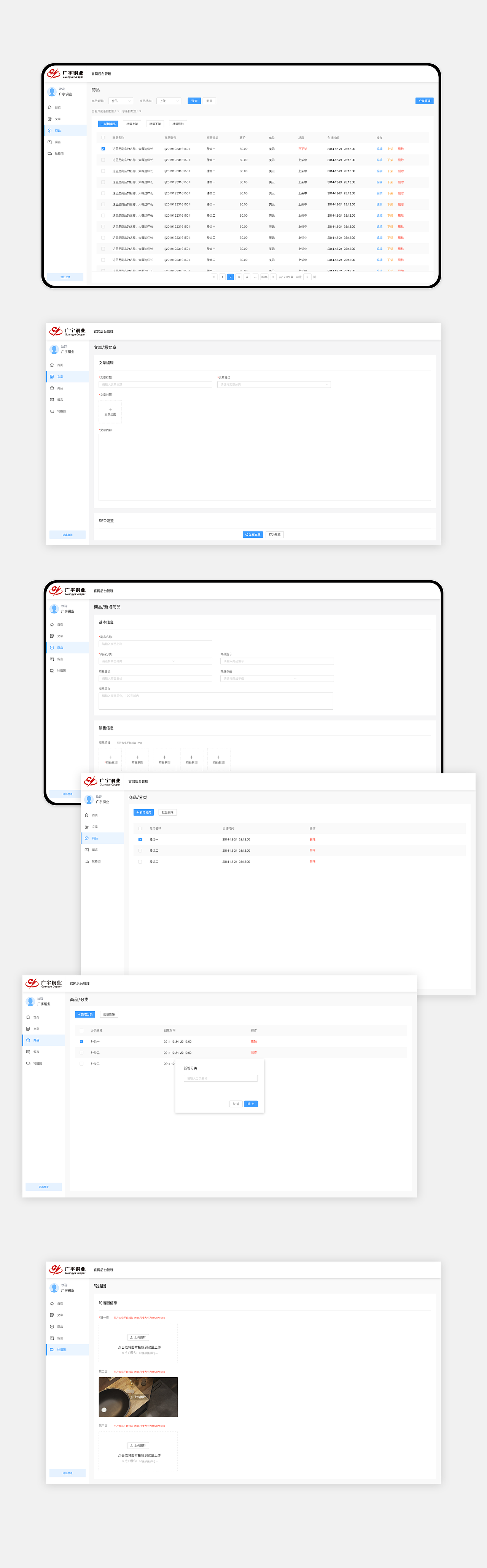This screenshot has height=1568, width=487.
Task: Open the 商品分类 dropdown in the 新增商品 form
Action: 155,661
